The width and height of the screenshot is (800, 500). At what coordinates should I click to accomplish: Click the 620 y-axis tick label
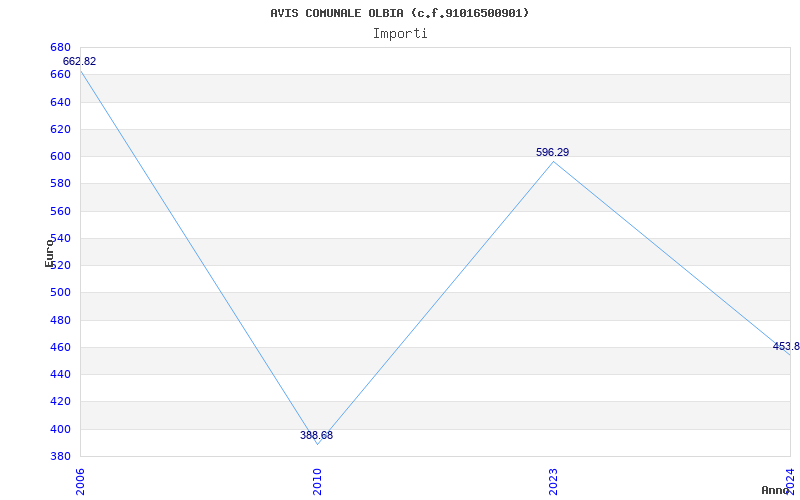[x=60, y=129]
